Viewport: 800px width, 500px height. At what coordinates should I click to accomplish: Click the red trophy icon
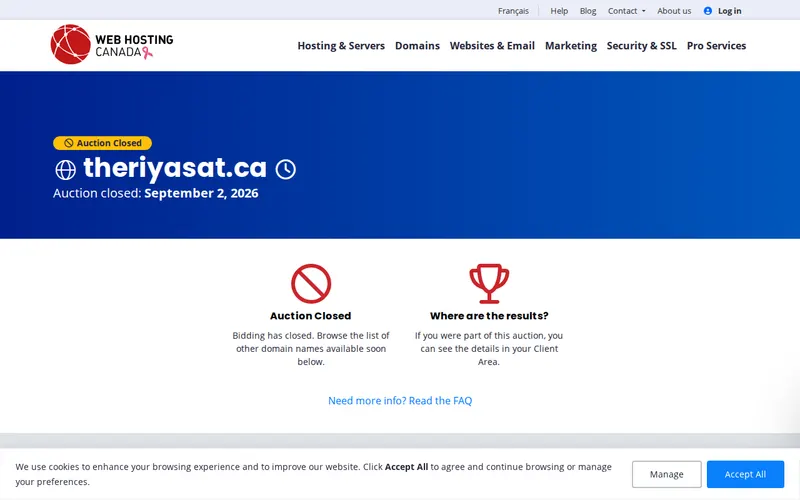tap(489, 283)
